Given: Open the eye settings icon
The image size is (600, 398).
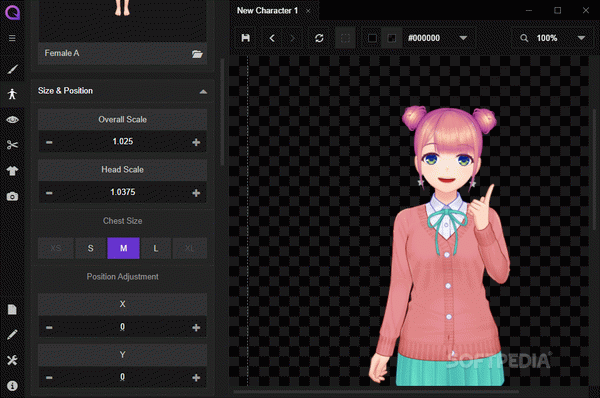Looking at the screenshot, I should (x=12, y=120).
